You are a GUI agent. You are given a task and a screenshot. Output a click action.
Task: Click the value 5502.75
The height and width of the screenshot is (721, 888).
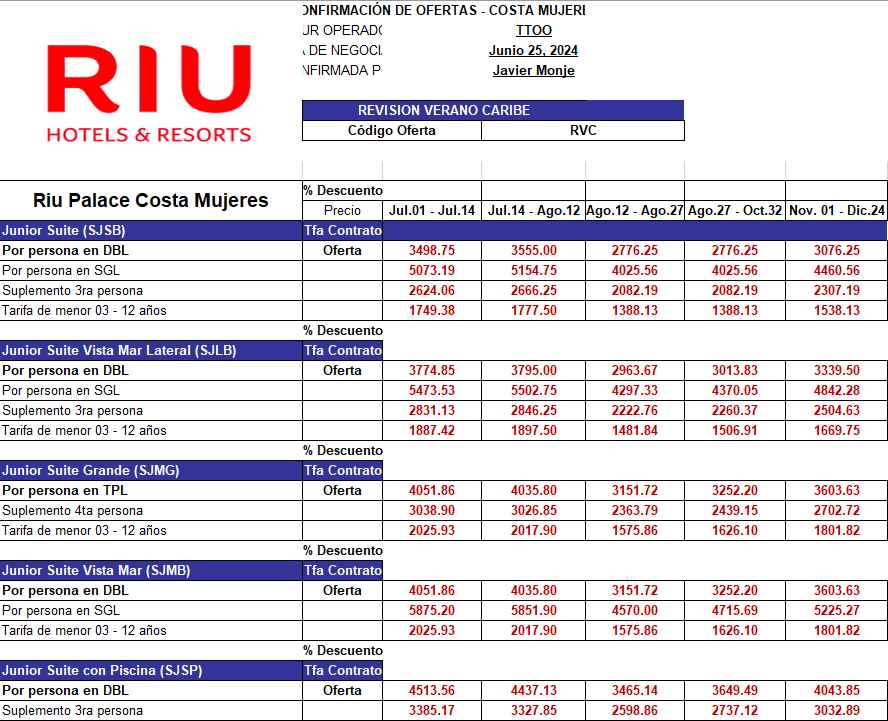[x=533, y=391]
